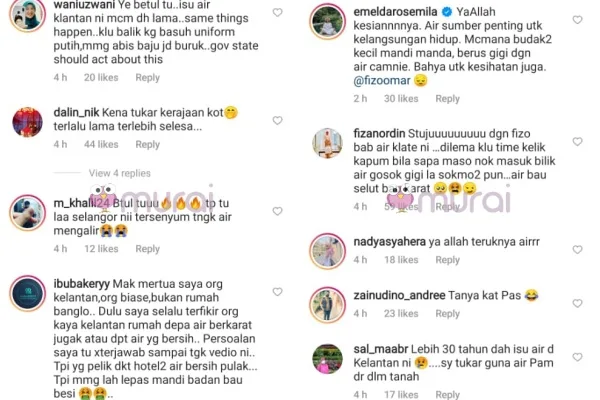600x400 pixels.
Task: Like emeldarosemila's comment with the heart
Action: pos(577,20)
